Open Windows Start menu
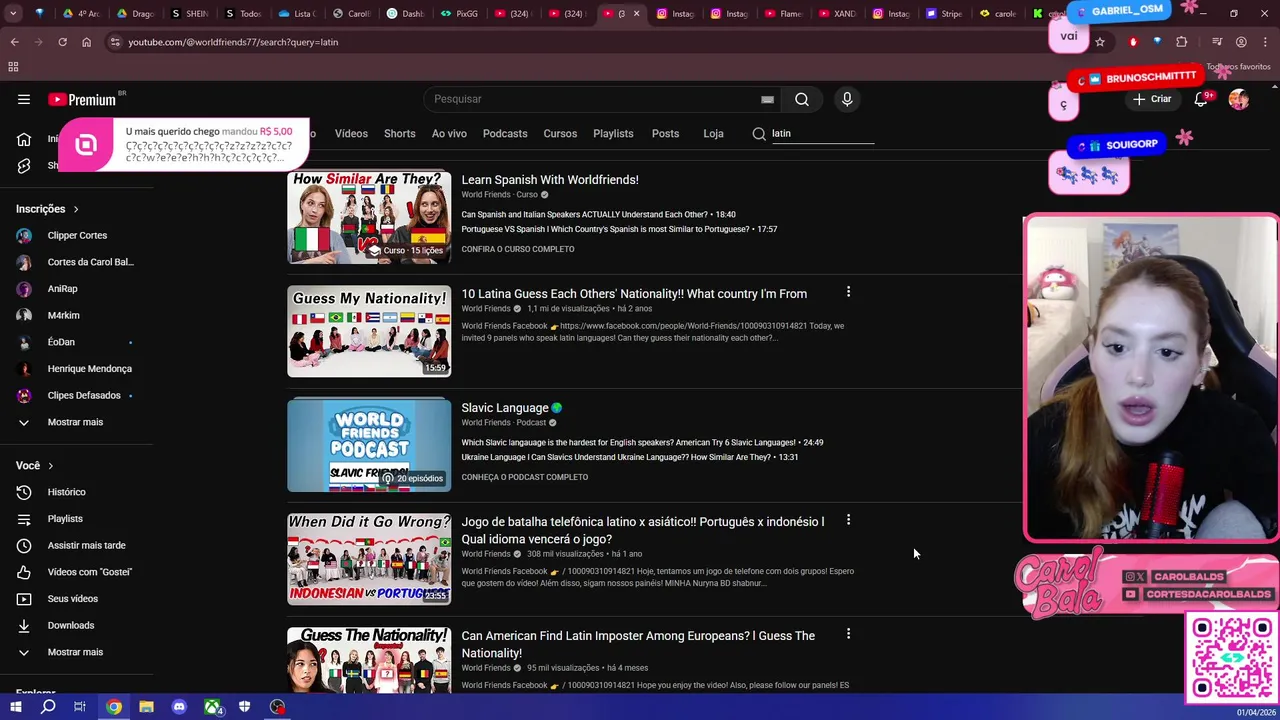The image size is (1280, 720). 15,707
